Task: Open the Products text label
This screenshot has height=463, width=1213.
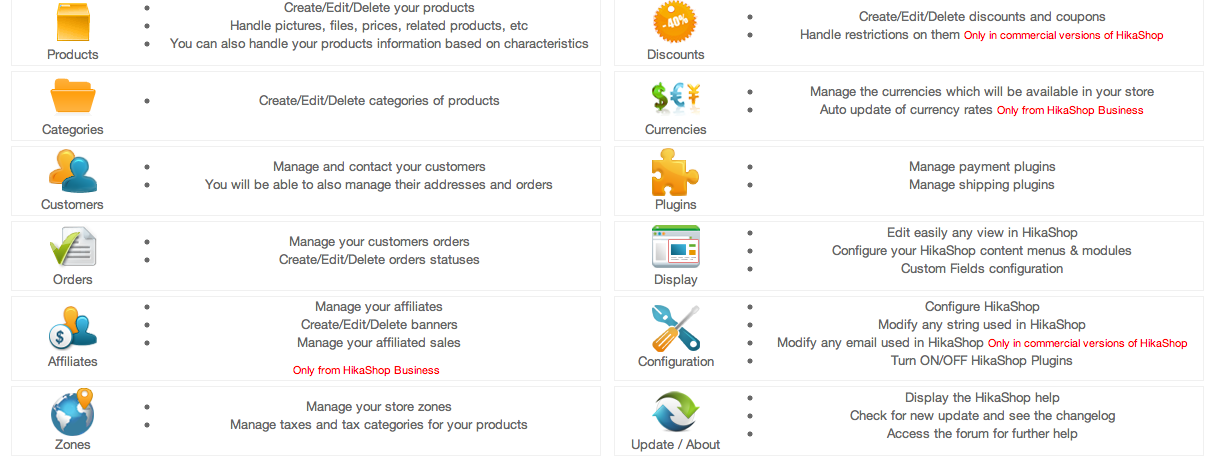Action: (72, 55)
